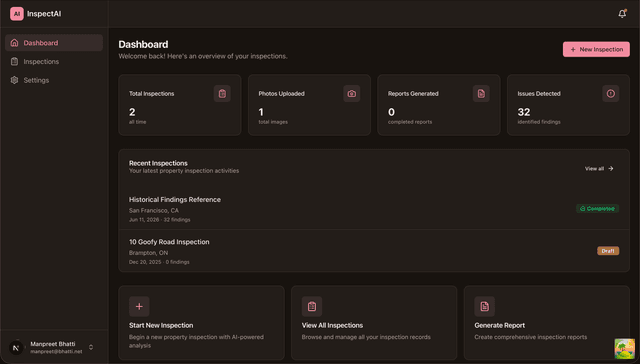Screen dimensions: 640x364
Task: Click the 32 findings date line
Action: (160, 220)
